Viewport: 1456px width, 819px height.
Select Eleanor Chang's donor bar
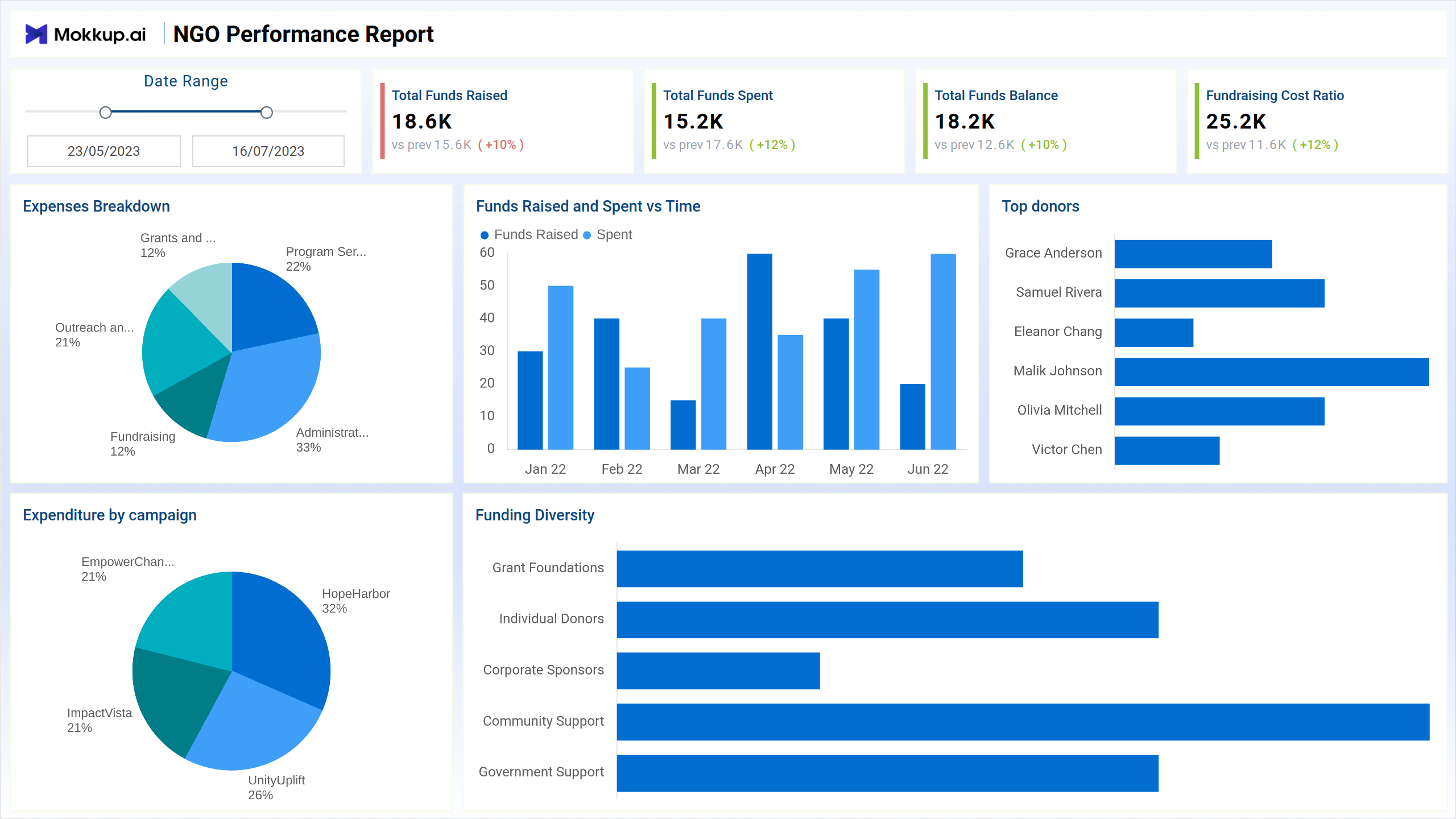[1154, 333]
